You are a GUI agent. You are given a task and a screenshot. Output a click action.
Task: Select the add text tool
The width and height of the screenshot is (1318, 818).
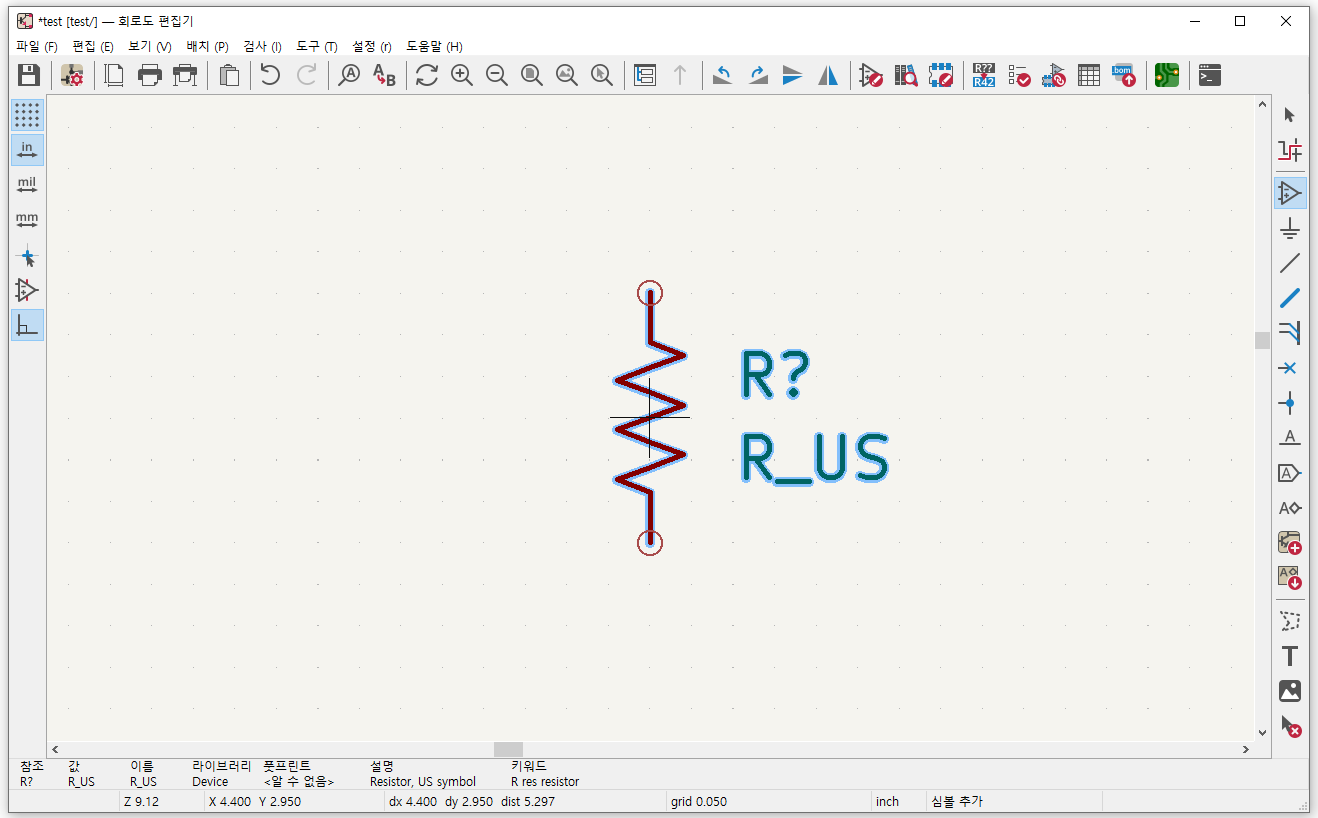pyautogui.click(x=1290, y=656)
